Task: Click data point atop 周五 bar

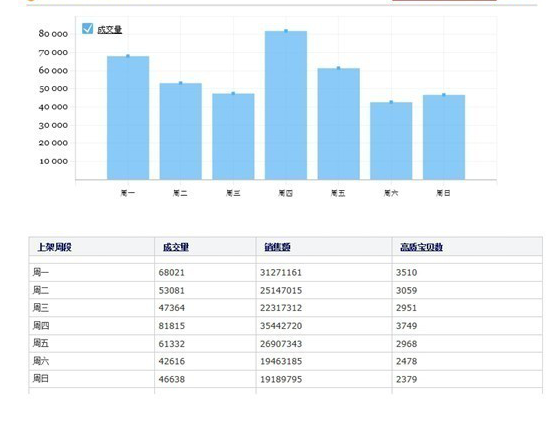Action: pyautogui.click(x=338, y=68)
